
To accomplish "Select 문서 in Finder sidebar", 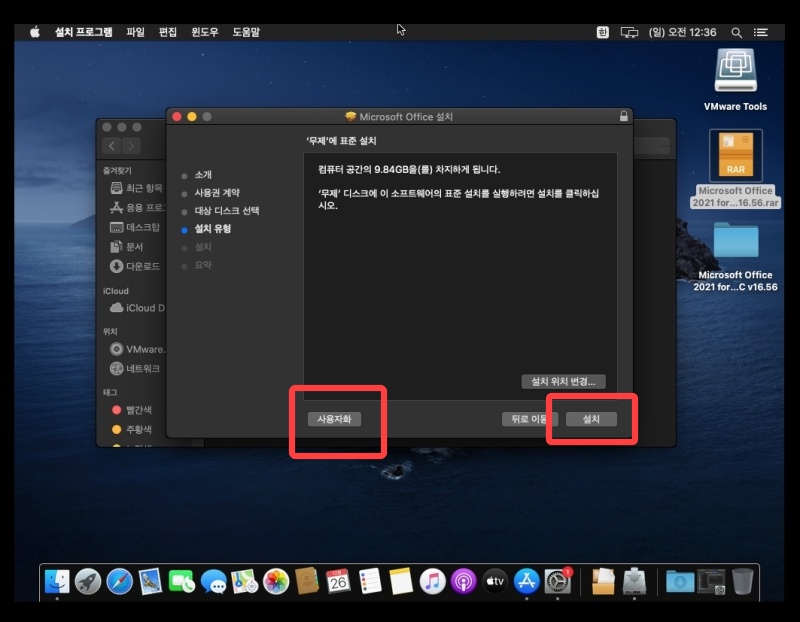I will tap(127, 246).
